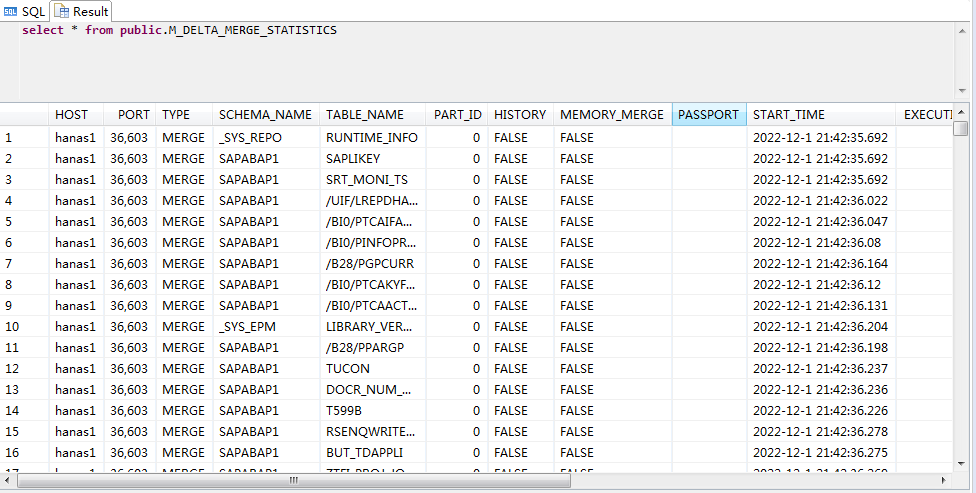The width and height of the screenshot is (976, 493).
Task: Select the T599B table name cell
Action: pyautogui.click(x=372, y=411)
